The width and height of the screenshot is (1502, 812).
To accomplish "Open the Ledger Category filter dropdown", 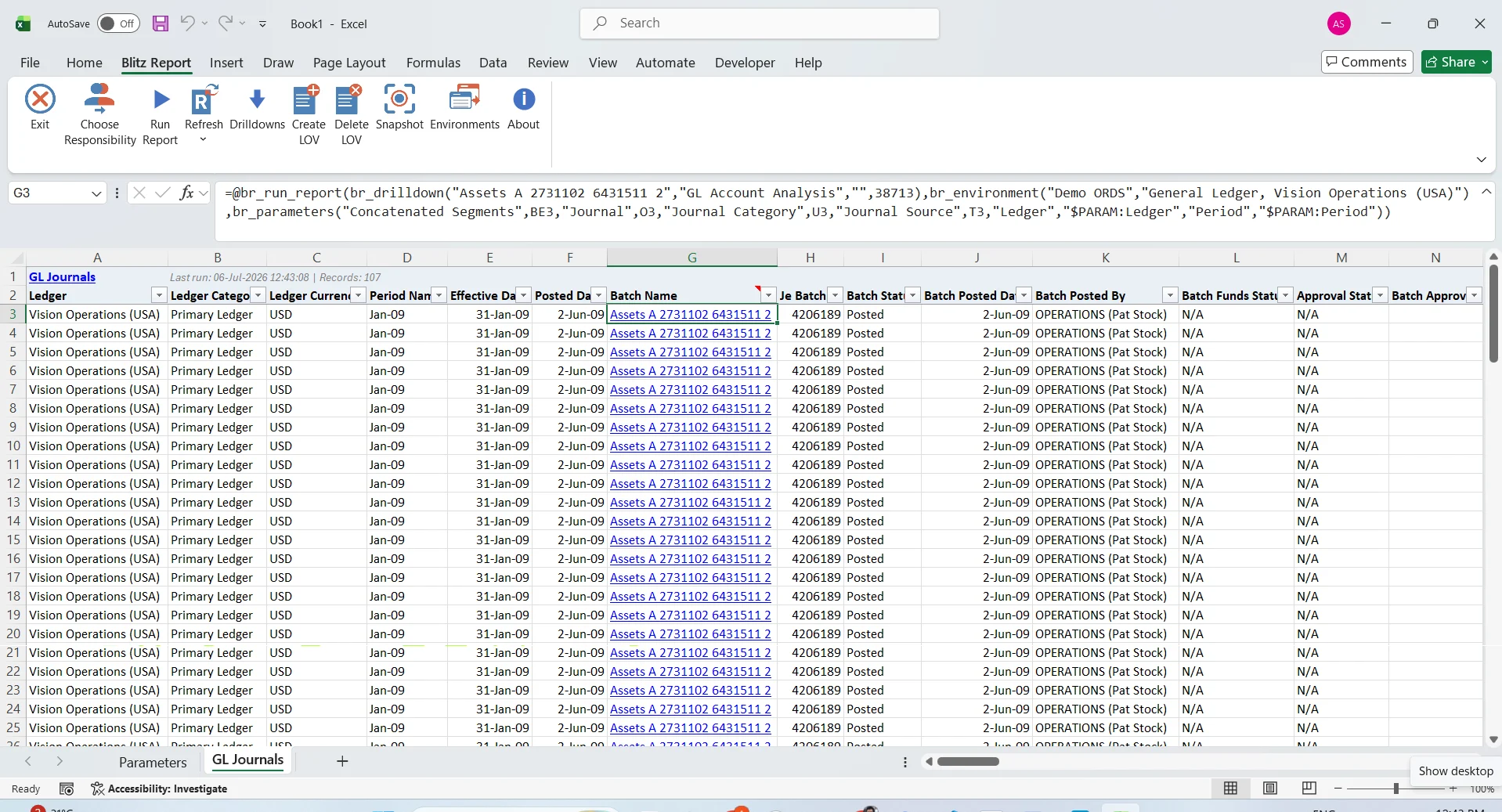I will click(x=258, y=295).
